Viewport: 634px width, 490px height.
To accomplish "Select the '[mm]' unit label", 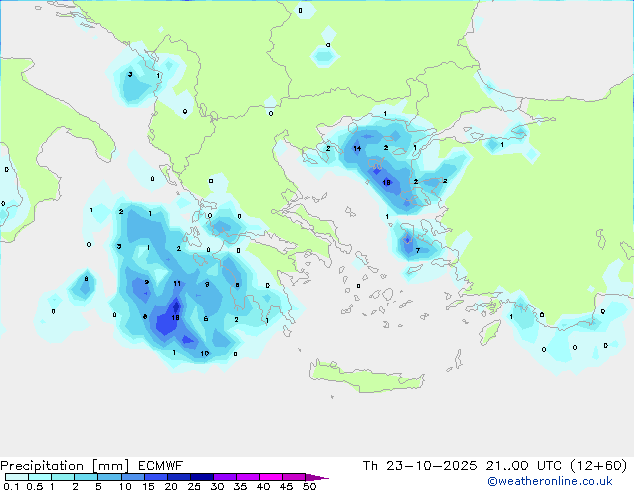I will coord(110,466).
